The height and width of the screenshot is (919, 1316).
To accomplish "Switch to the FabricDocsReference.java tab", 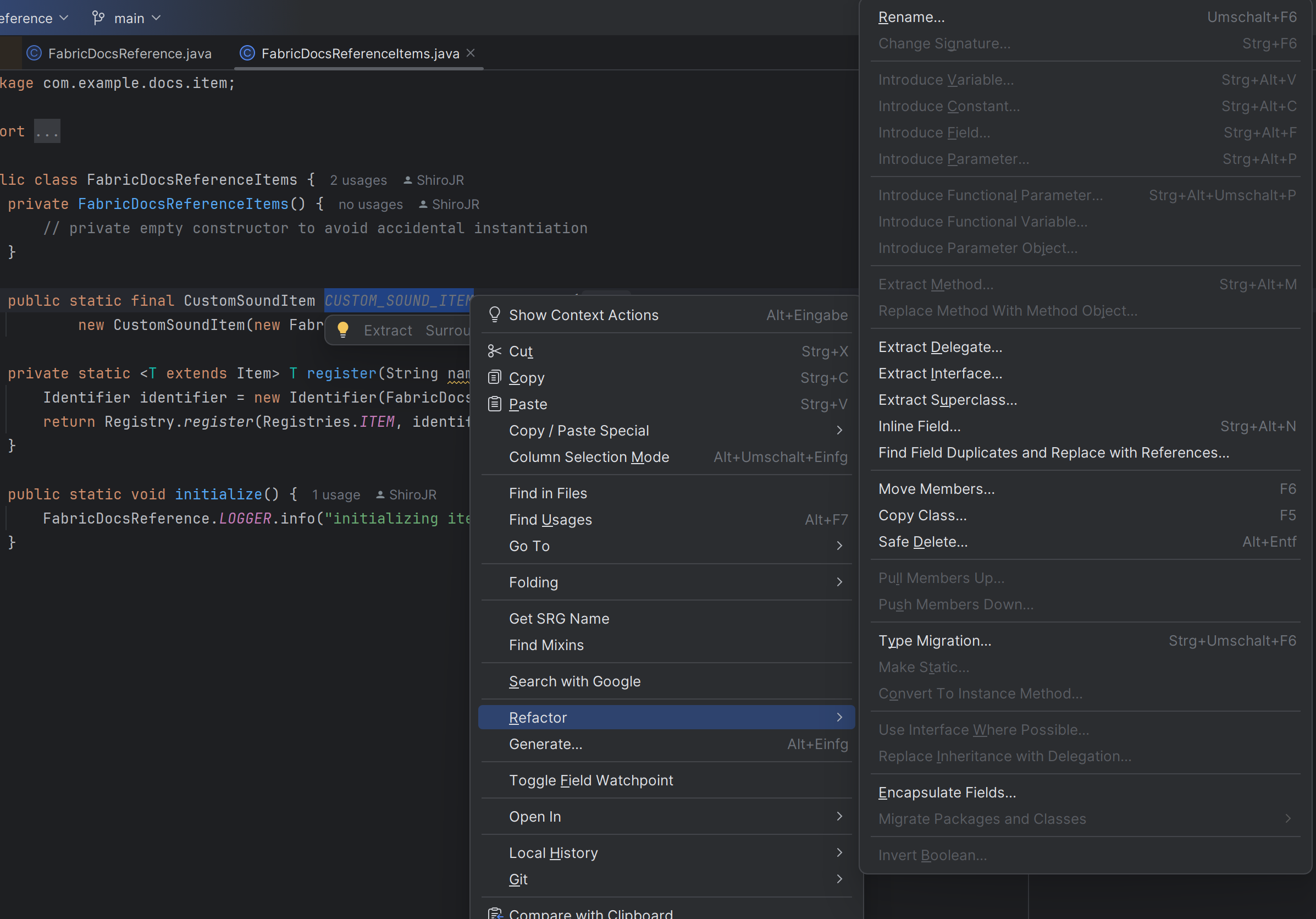I will pyautogui.click(x=130, y=53).
